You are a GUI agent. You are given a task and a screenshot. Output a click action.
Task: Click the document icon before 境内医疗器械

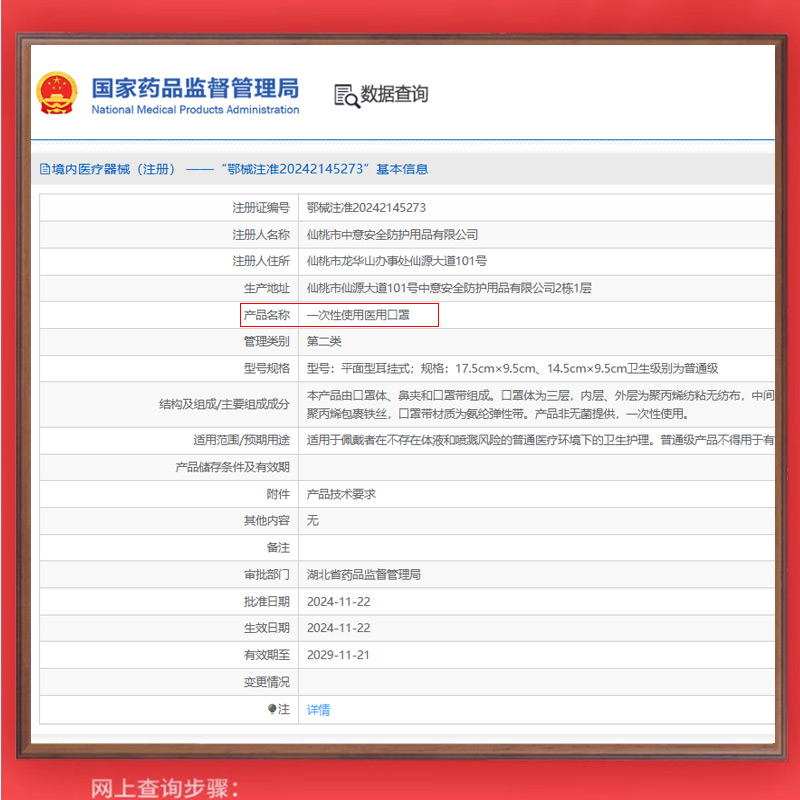[x=45, y=169]
